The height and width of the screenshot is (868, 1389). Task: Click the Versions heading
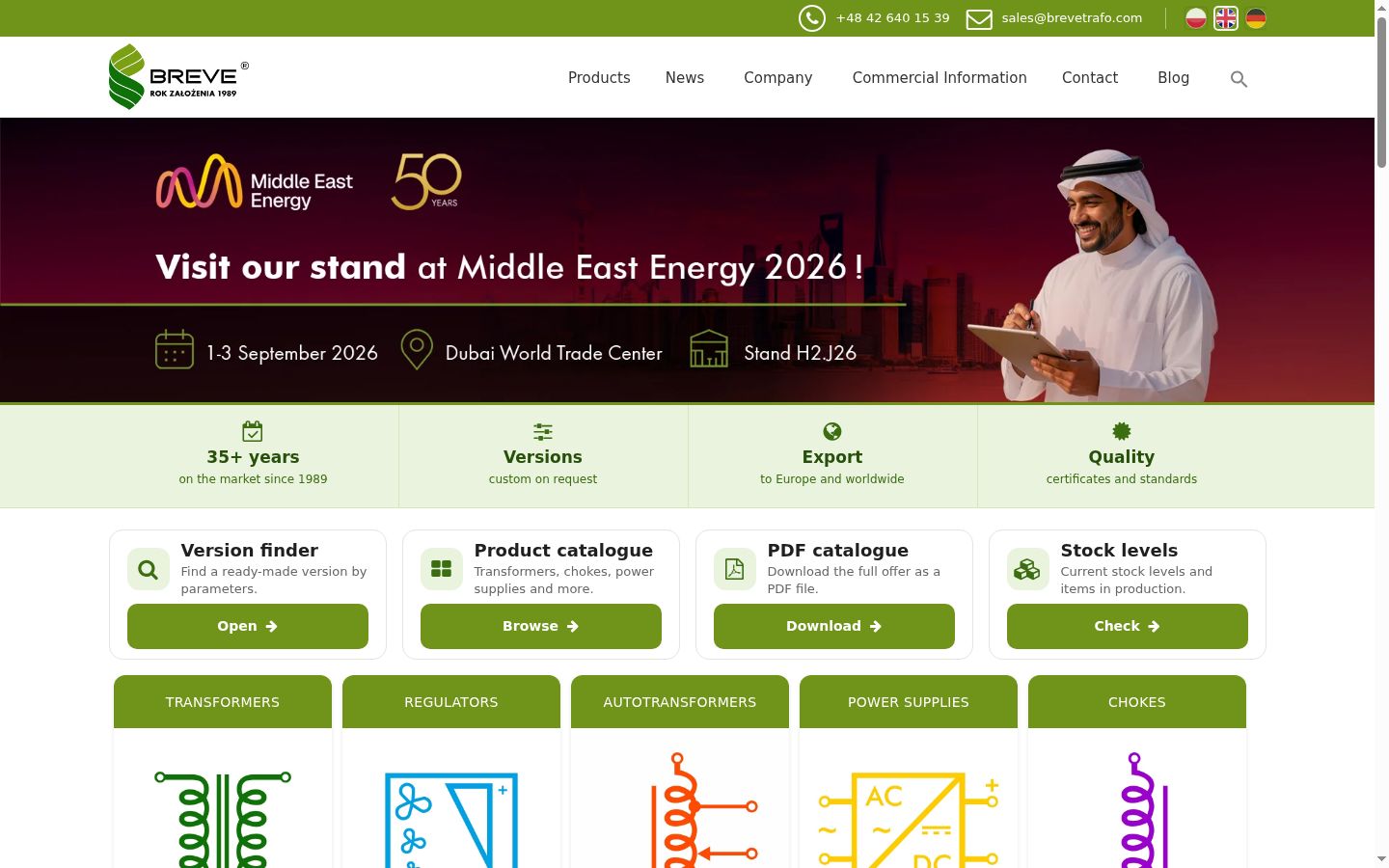[543, 457]
